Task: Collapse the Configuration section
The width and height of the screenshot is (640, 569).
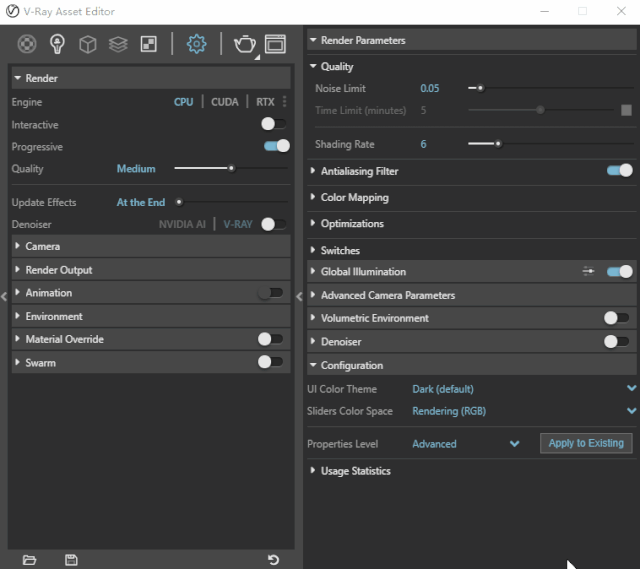Action: coord(471,365)
